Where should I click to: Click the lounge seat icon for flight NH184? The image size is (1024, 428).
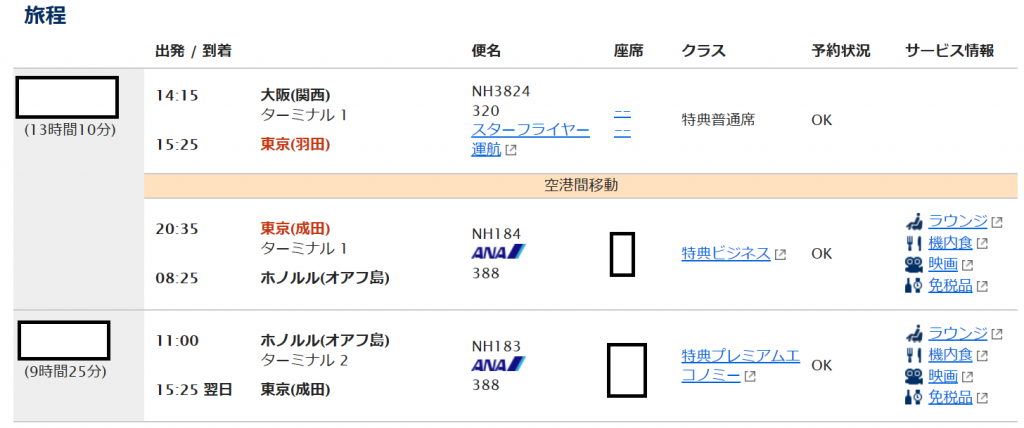914,222
